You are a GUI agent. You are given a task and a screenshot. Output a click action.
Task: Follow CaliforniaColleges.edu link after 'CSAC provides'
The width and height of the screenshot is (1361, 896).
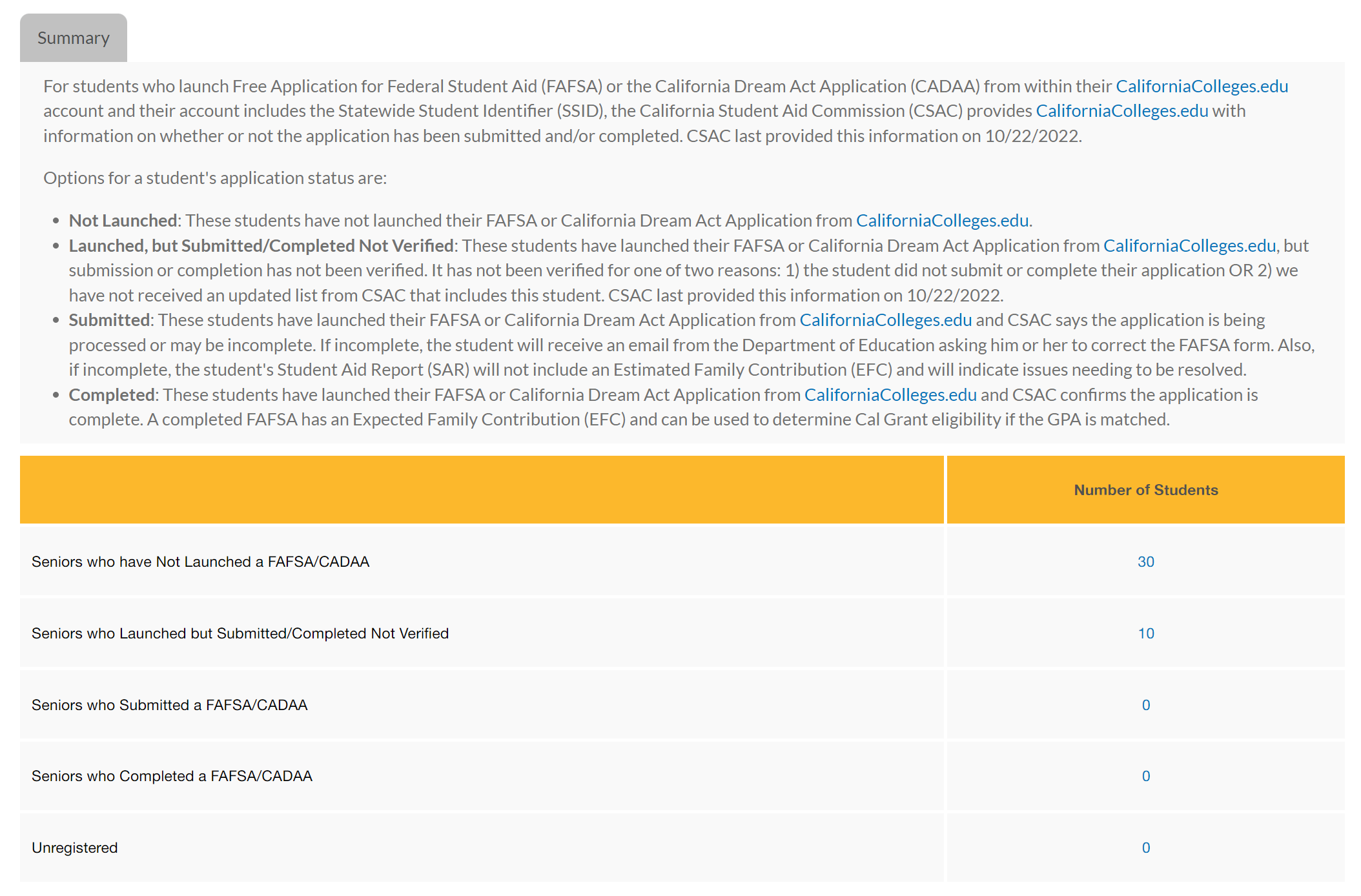tap(1122, 111)
